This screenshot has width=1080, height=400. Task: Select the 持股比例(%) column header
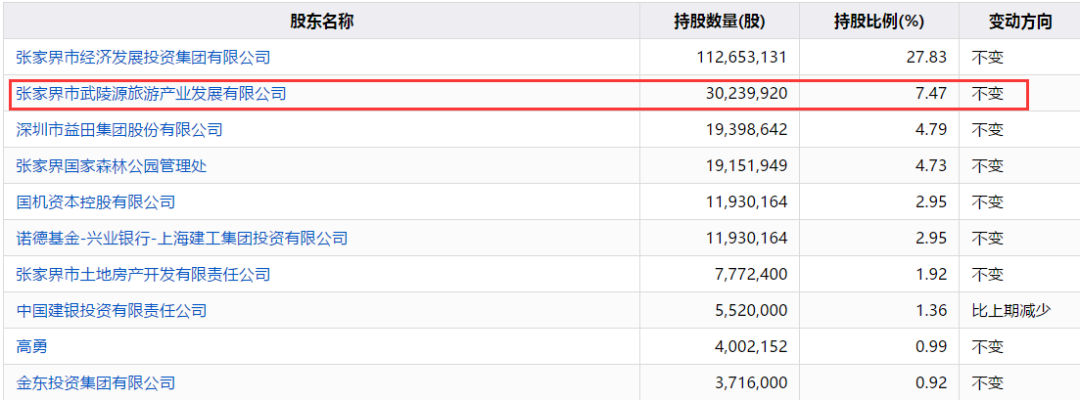[x=879, y=21]
